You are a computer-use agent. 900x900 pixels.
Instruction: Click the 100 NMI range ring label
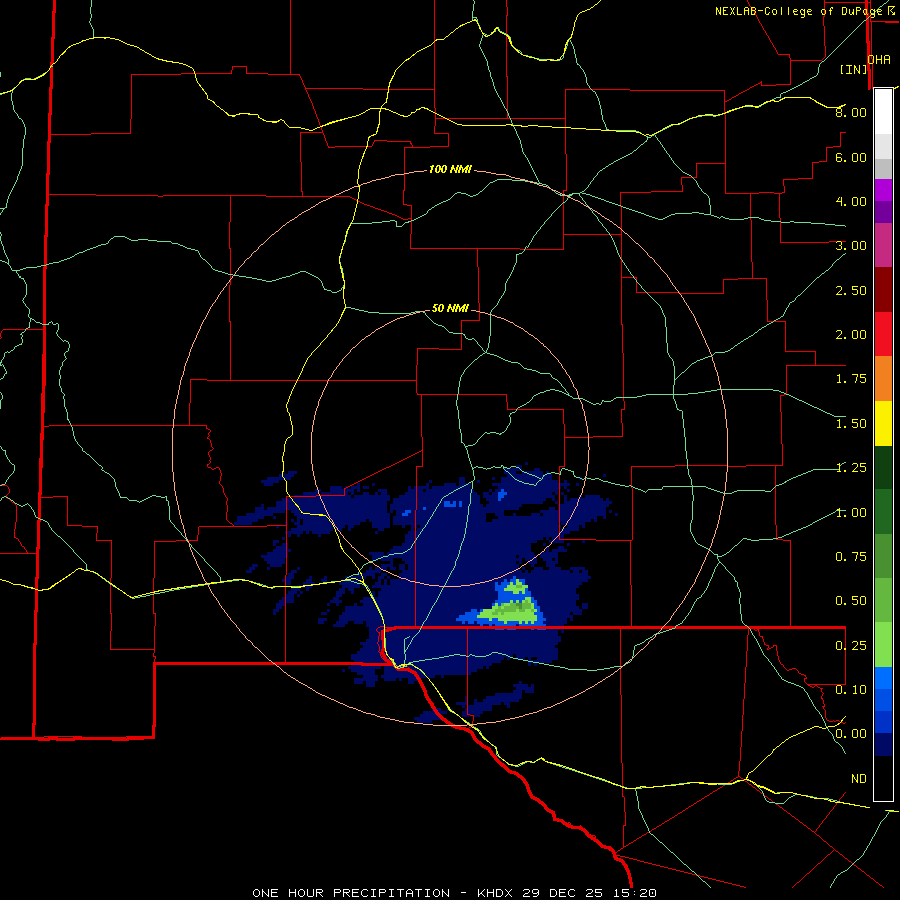[450, 169]
